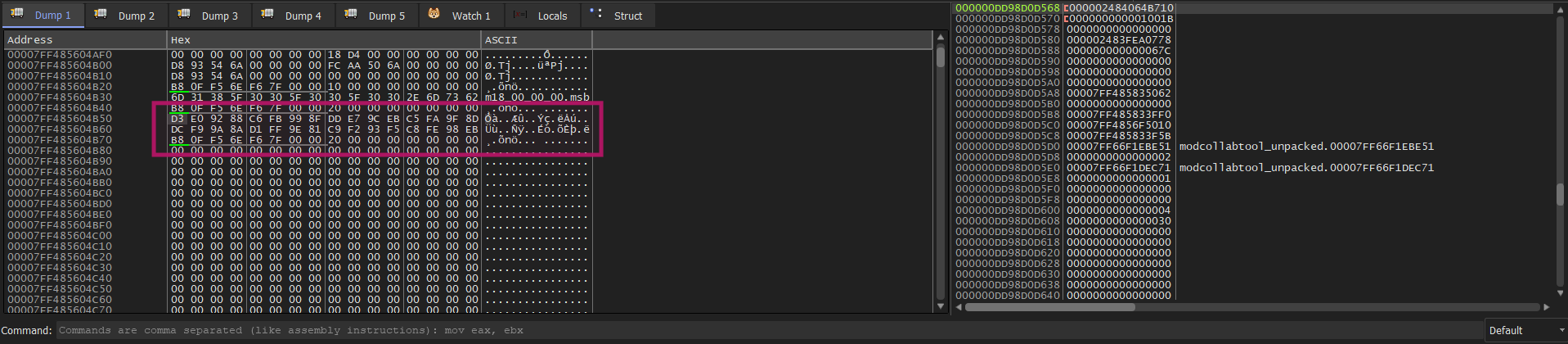Click the Struct tab icon
The height and width of the screenshot is (344, 1568).
point(596,15)
